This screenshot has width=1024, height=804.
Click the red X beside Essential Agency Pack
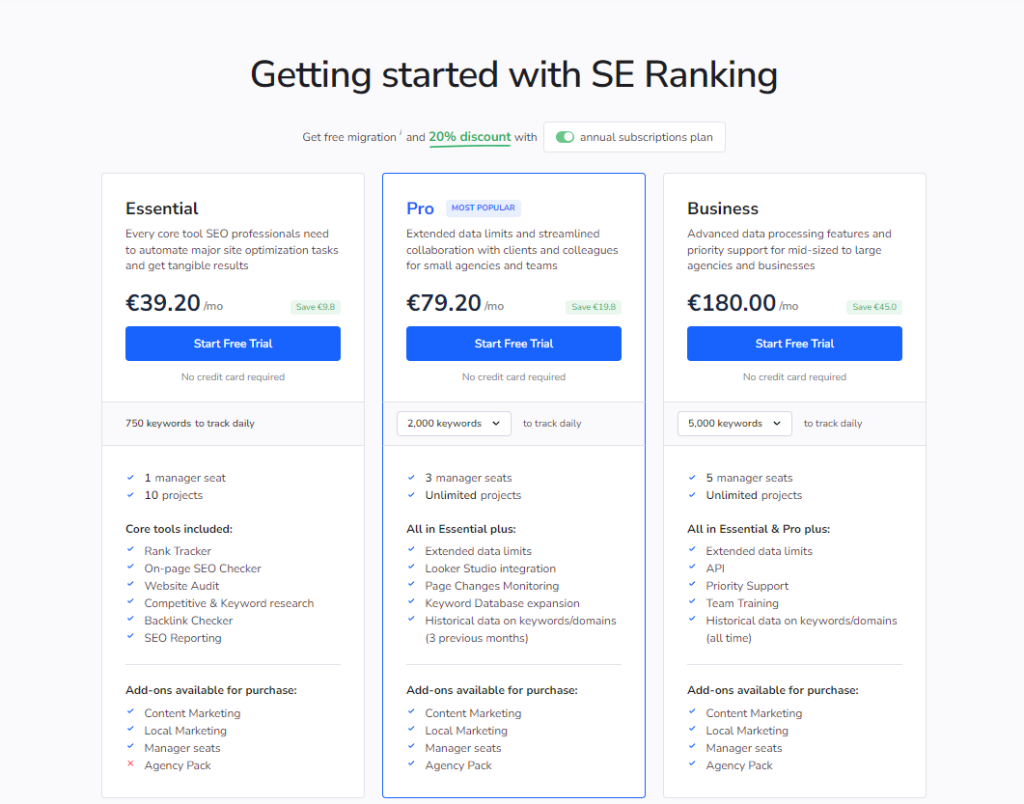coord(131,765)
